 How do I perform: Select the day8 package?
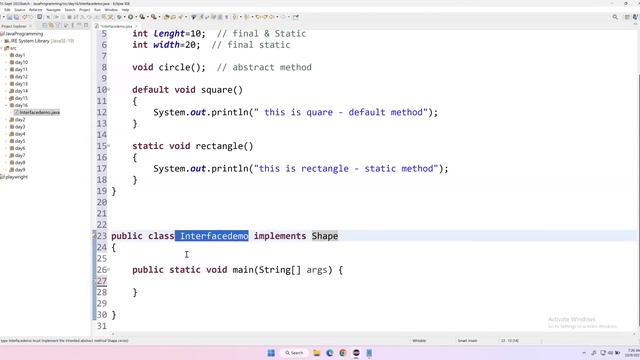point(20,162)
